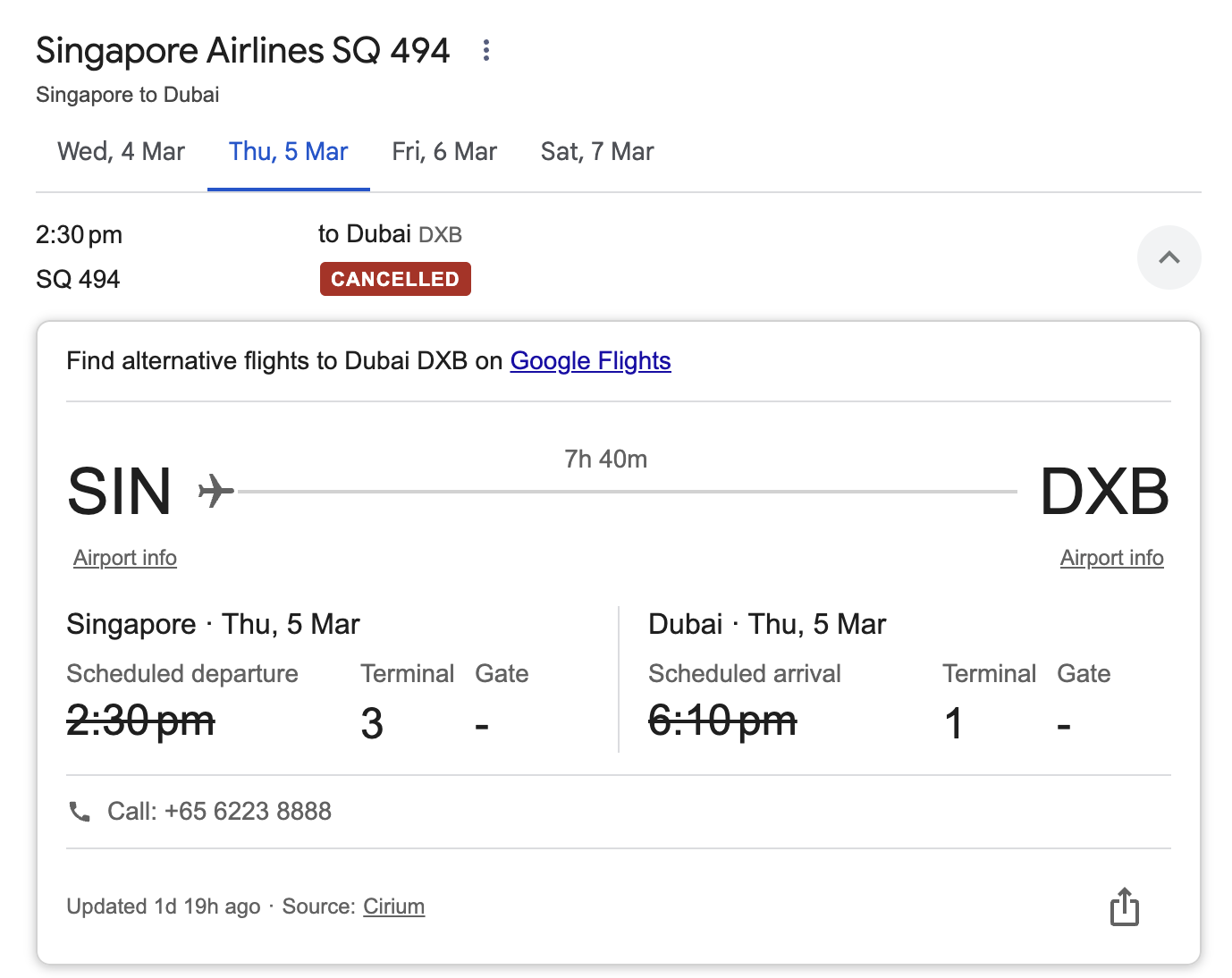This screenshot has height=978, width=1232.
Task: Click the SIN airport code
Action: [120, 492]
